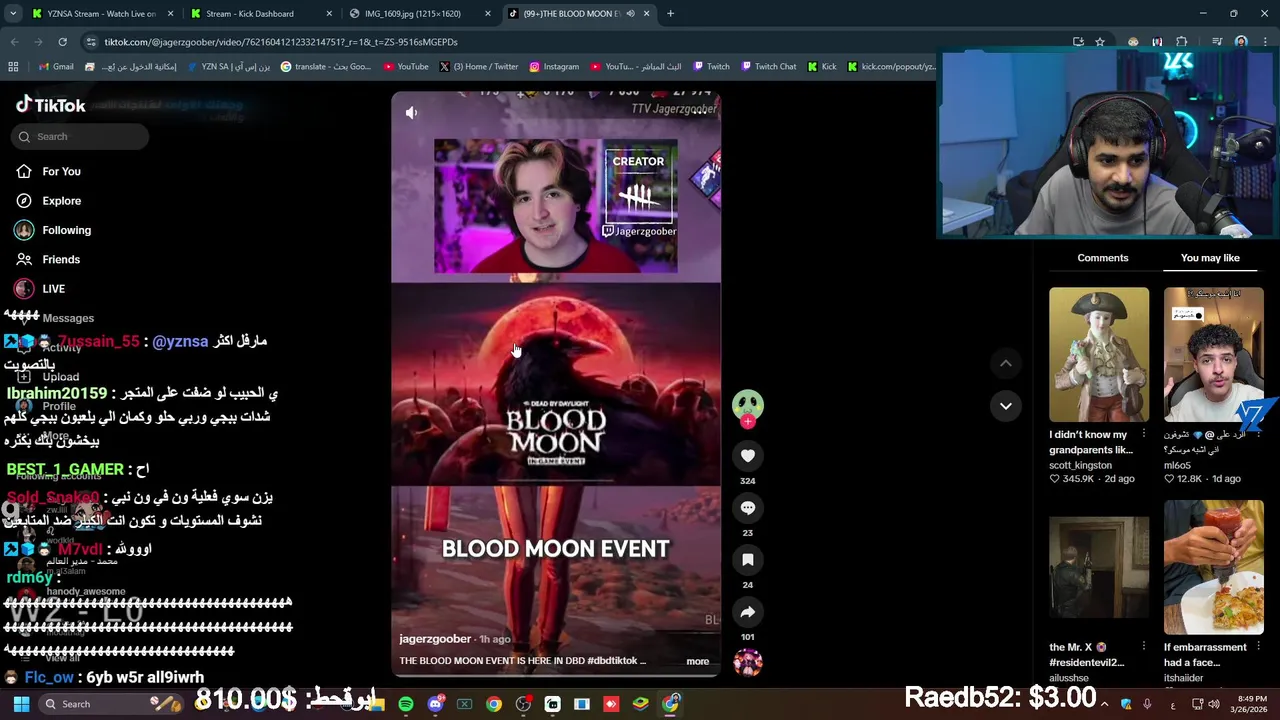Open translate Google bookmark
The width and height of the screenshot is (1280, 720).
pos(326,67)
